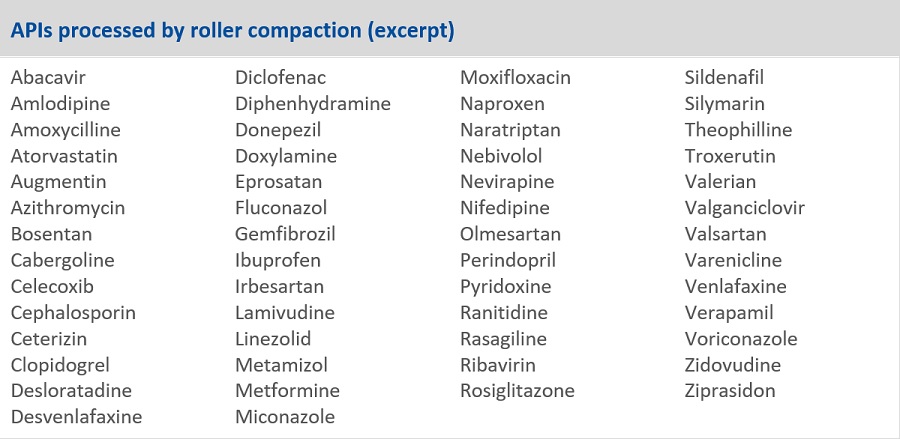
Task: Click on Voriconazole entry
Action: (x=740, y=338)
